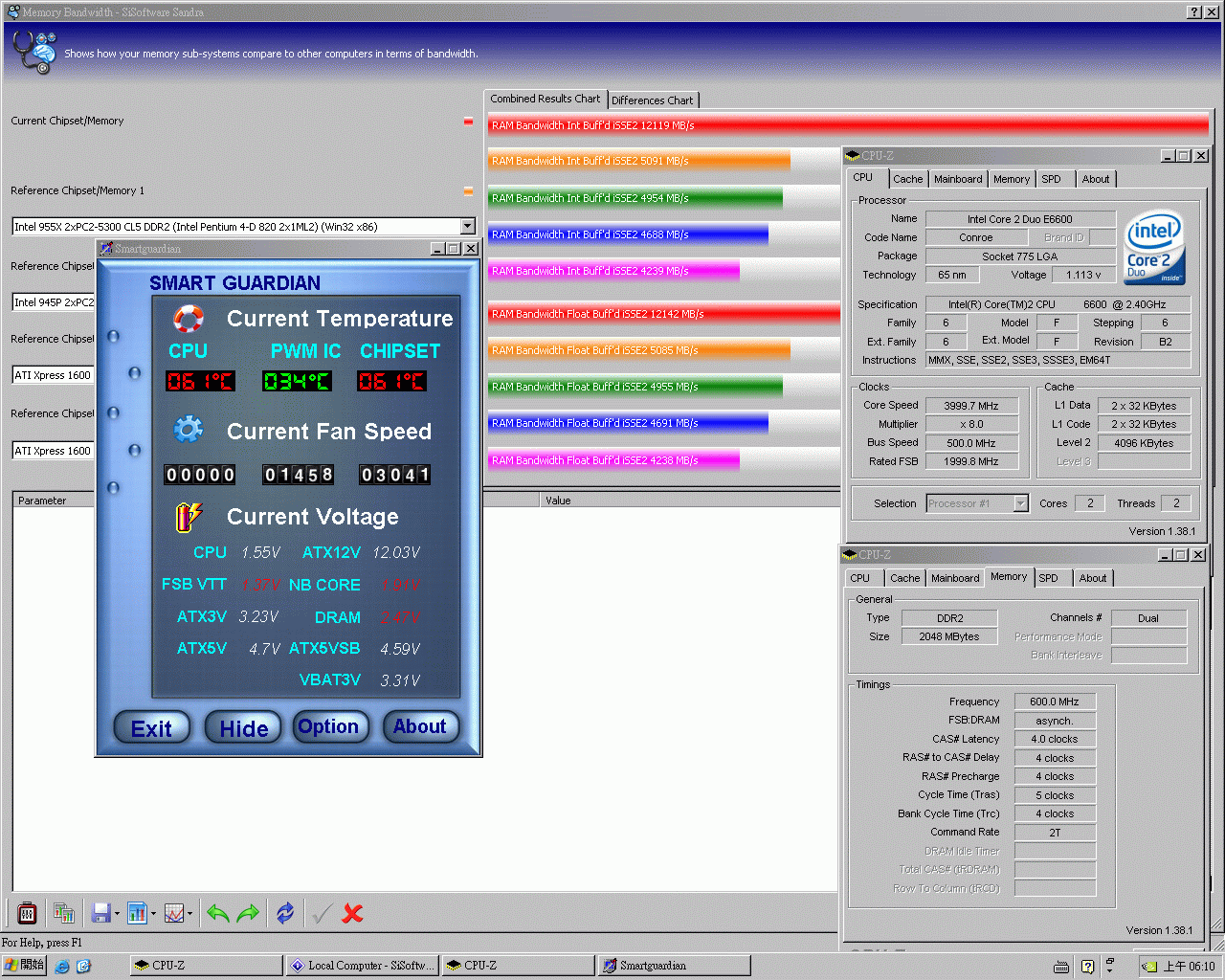The image size is (1225, 980).
Task: Open SPD tab in upper CPU-Z window
Action: tap(1051, 179)
